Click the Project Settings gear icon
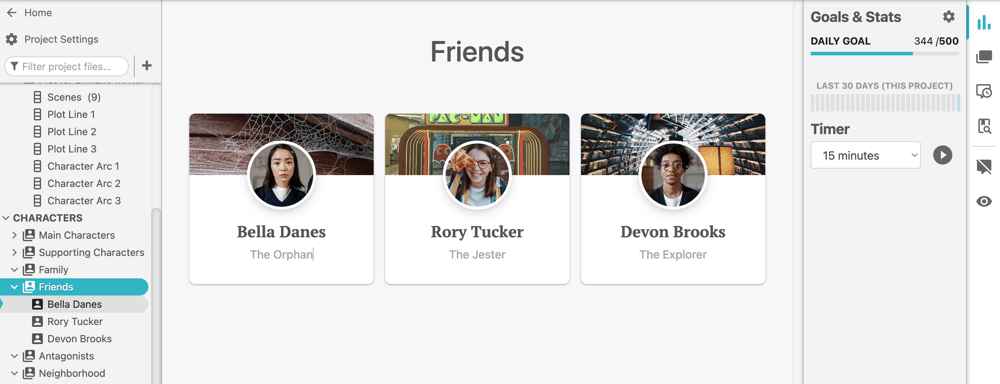The height and width of the screenshot is (384, 1000). pos(11,40)
